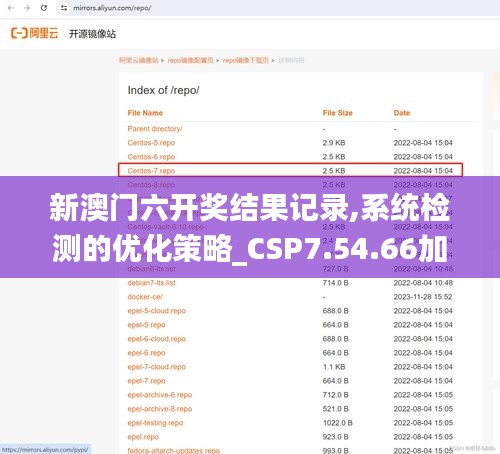
Task: Click the browser forward arrow
Action: (x=27, y=8)
